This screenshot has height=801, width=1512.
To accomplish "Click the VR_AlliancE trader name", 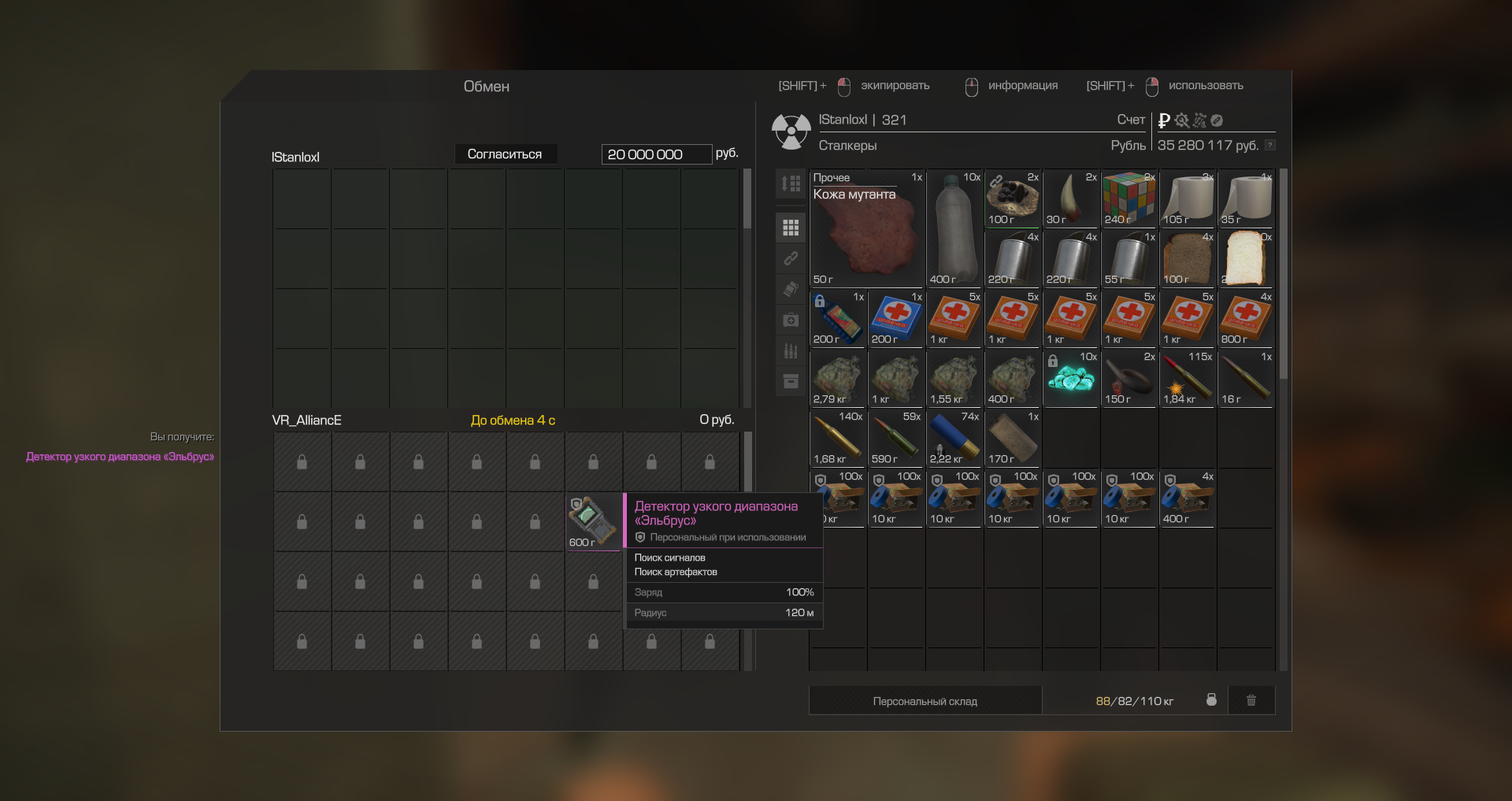I will coord(306,421).
